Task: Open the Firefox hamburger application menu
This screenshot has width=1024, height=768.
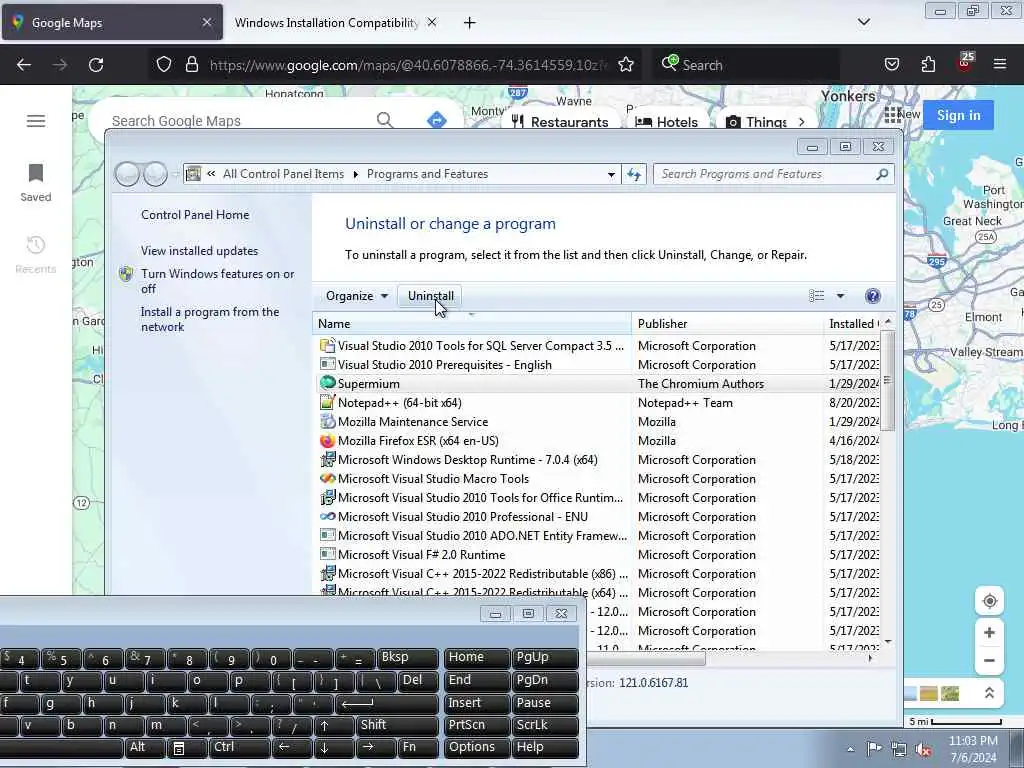Action: (1000, 64)
